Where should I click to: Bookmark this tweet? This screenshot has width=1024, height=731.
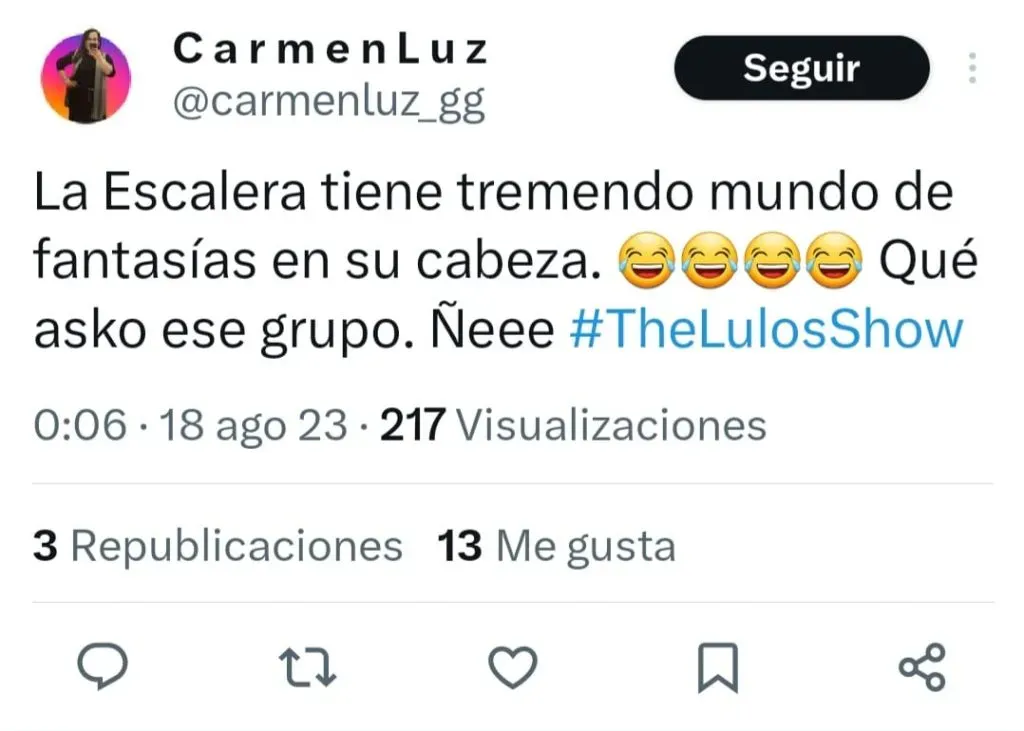click(x=718, y=667)
